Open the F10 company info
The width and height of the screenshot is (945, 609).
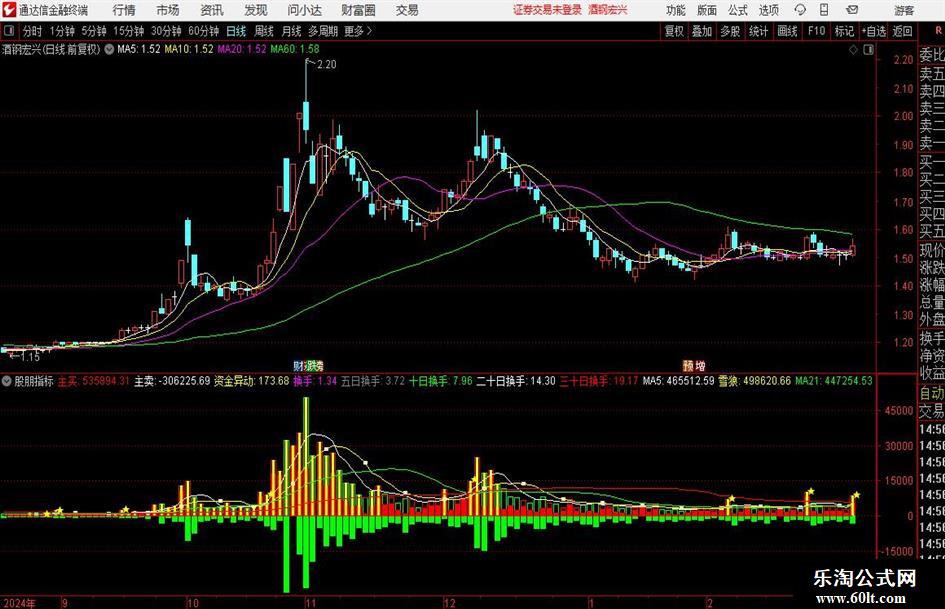(816, 31)
